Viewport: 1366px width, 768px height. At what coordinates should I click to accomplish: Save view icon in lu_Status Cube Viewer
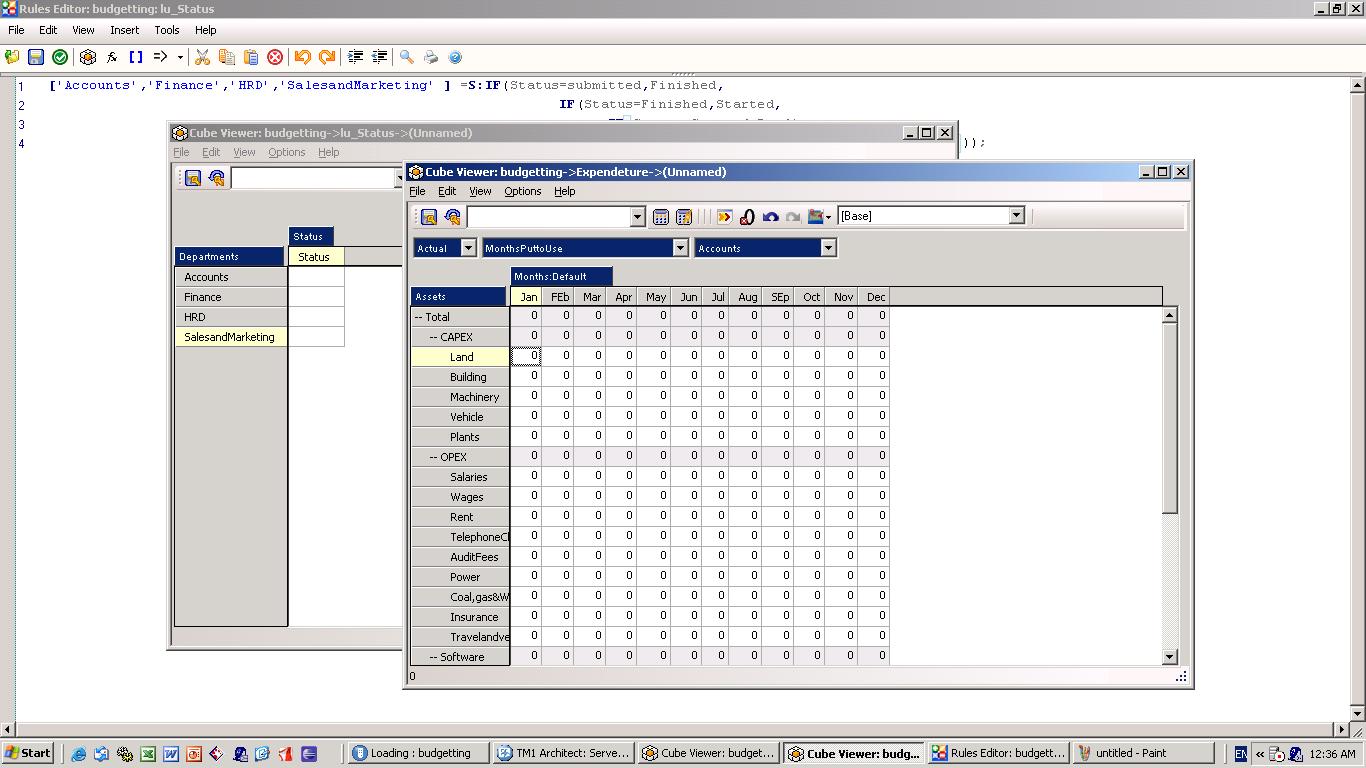click(193, 178)
